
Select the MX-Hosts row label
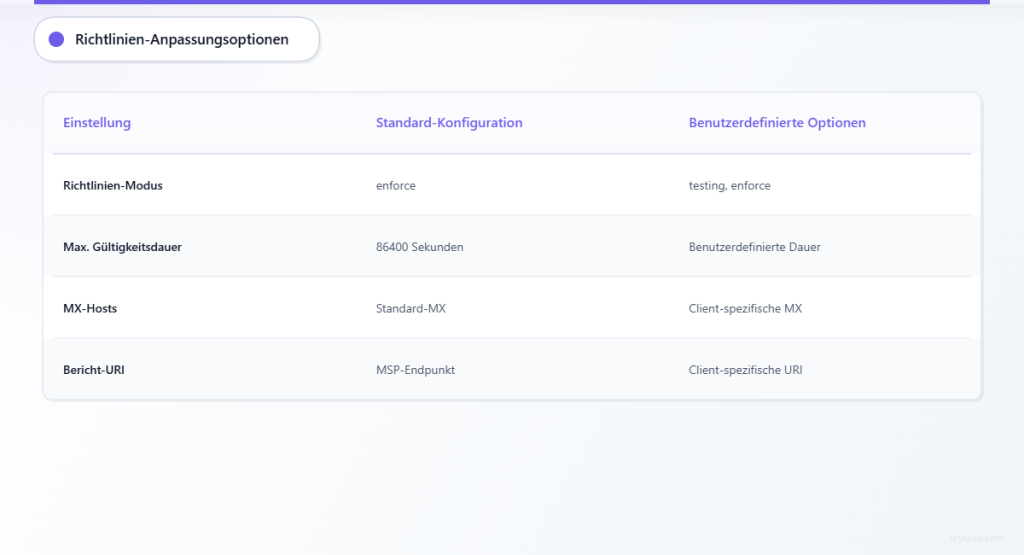90,308
